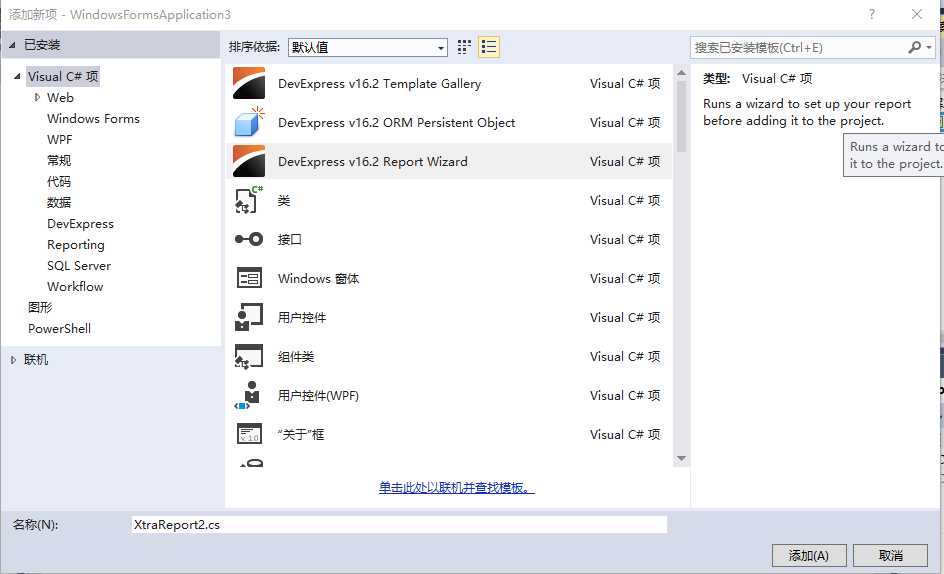Click the 用户控件(WPF) icon
Image resolution: width=944 pixels, height=574 pixels.
point(249,396)
